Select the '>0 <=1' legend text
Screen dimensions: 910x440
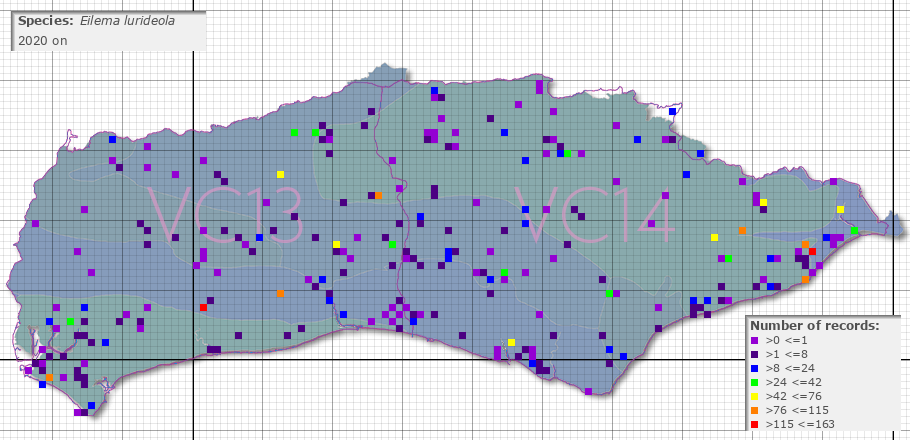(x=785, y=341)
